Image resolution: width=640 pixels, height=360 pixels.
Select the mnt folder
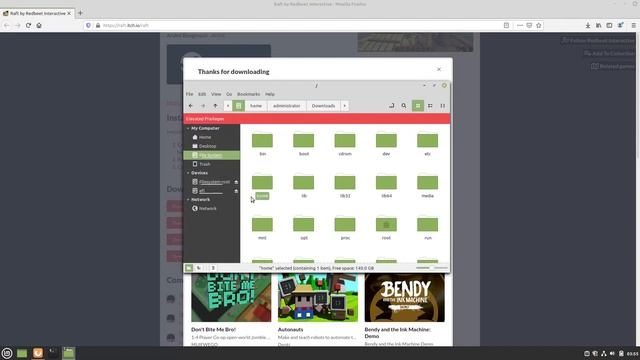click(262, 228)
